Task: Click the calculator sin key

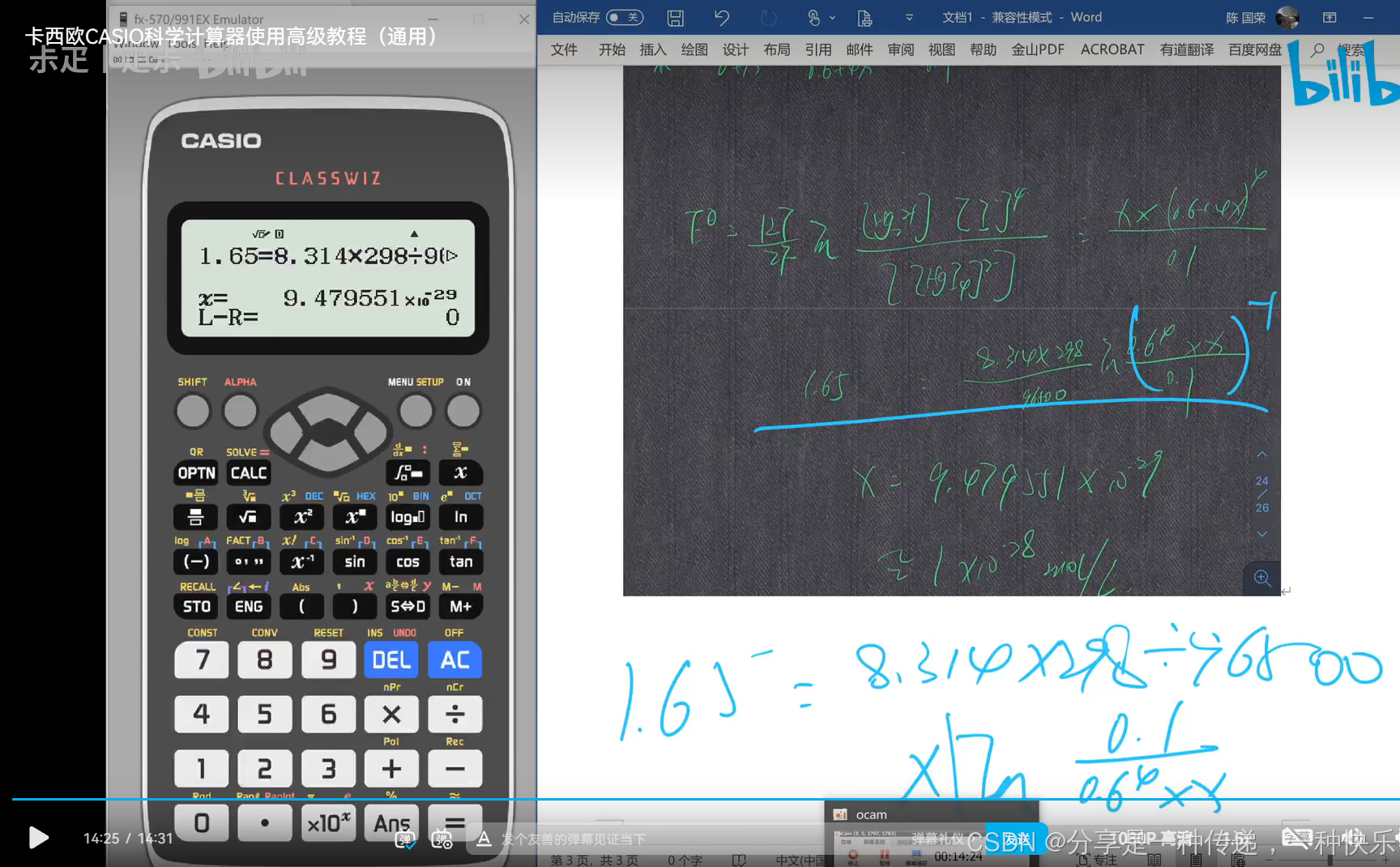Action: click(x=355, y=562)
